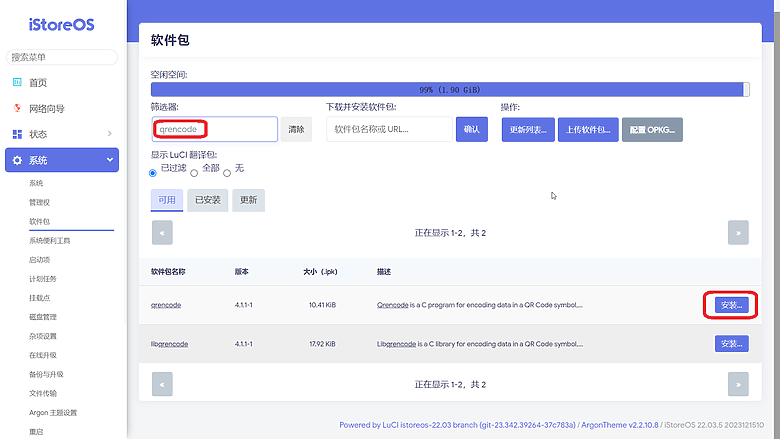Open 计划任务 submenu item
The image size is (780, 439).
click(x=43, y=279)
